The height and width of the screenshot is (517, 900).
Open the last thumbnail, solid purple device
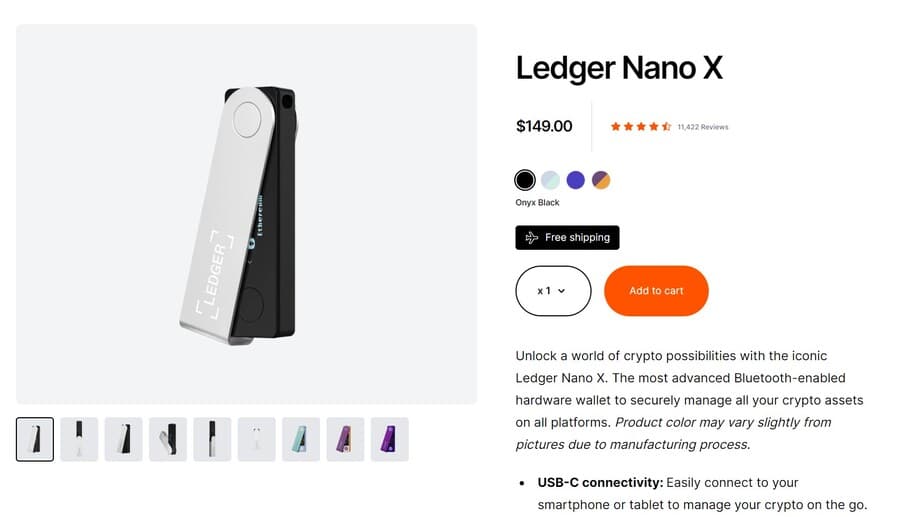pyautogui.click(x=389, y=439)
